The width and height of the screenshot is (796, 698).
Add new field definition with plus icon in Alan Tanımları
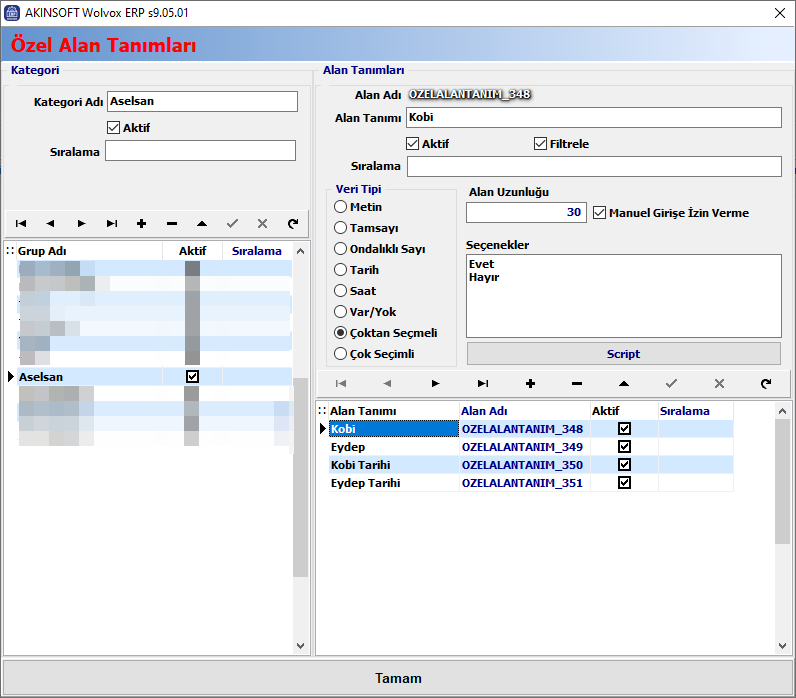[530, 383]
